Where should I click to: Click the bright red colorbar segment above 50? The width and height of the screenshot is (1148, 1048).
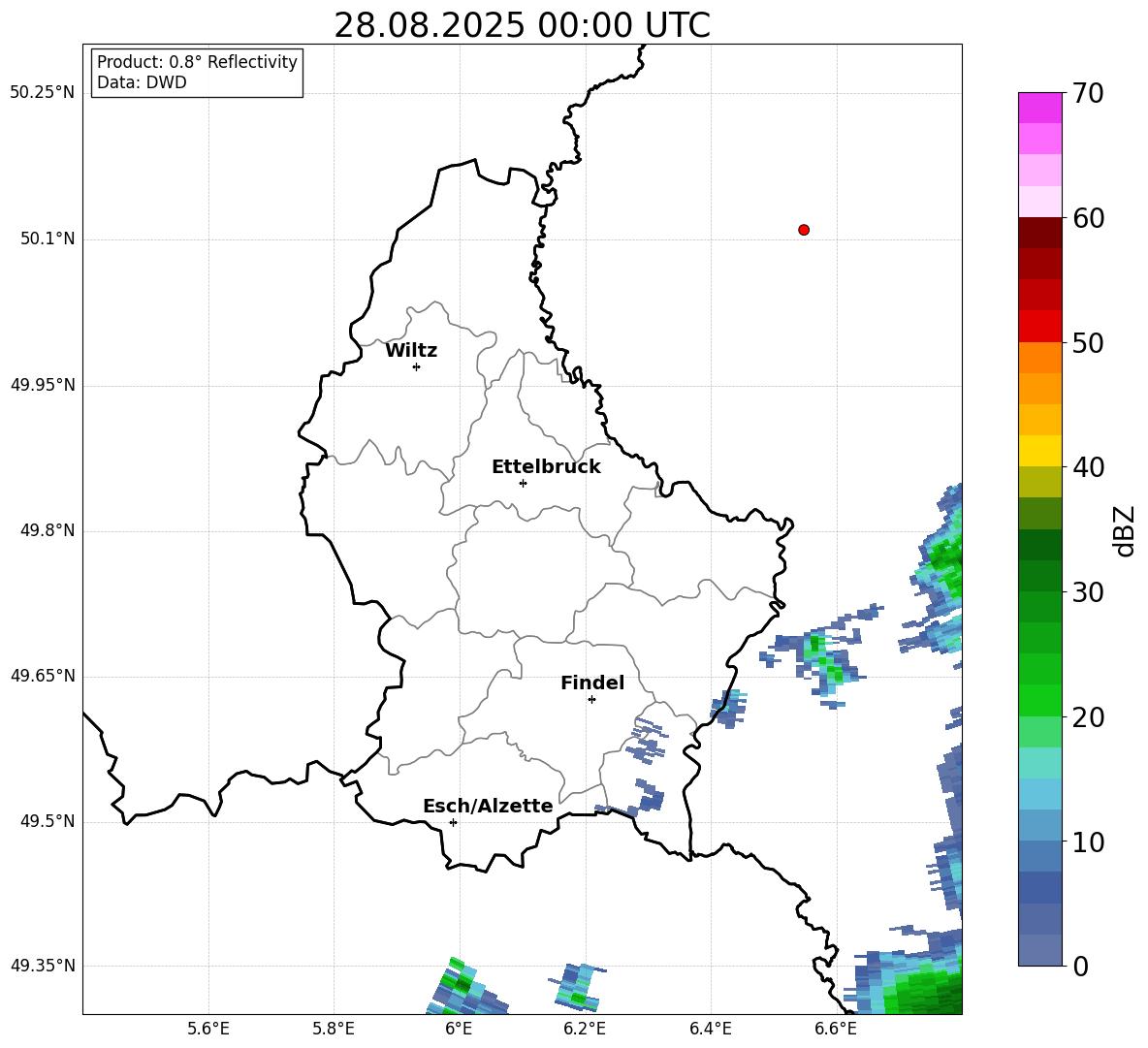pos(1039,327)
